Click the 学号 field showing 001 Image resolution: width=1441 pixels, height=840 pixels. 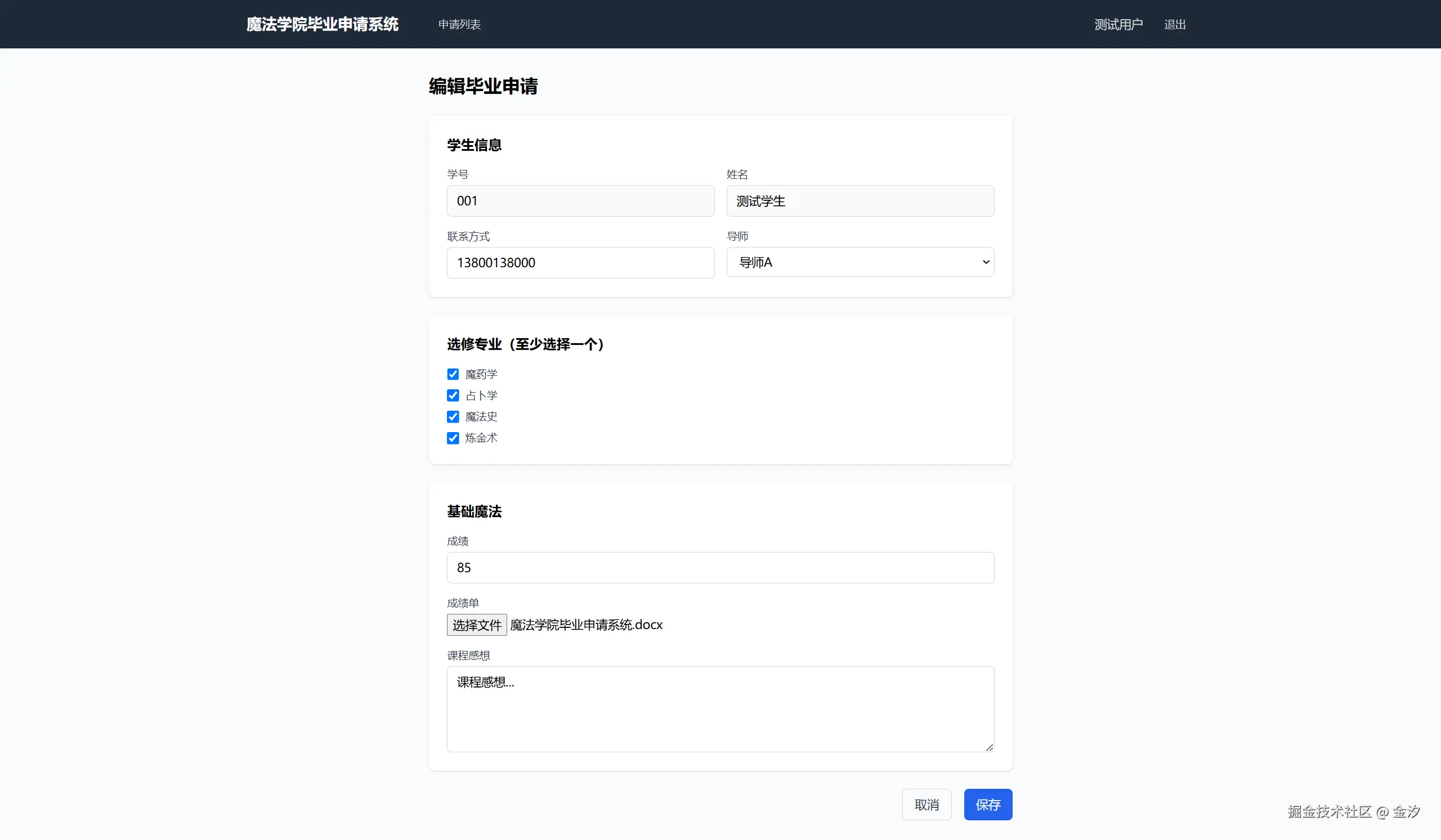[x=580, y=201]
